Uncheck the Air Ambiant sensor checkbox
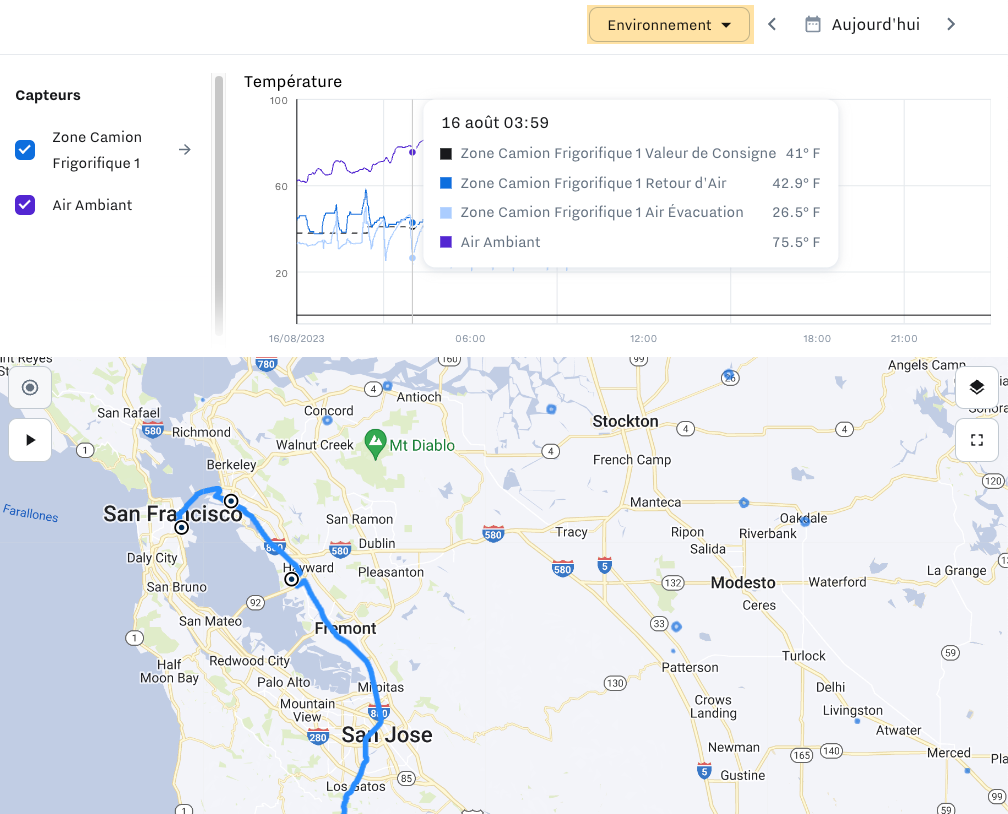This screenshot has width=1008, height=814. click(25, 205)
